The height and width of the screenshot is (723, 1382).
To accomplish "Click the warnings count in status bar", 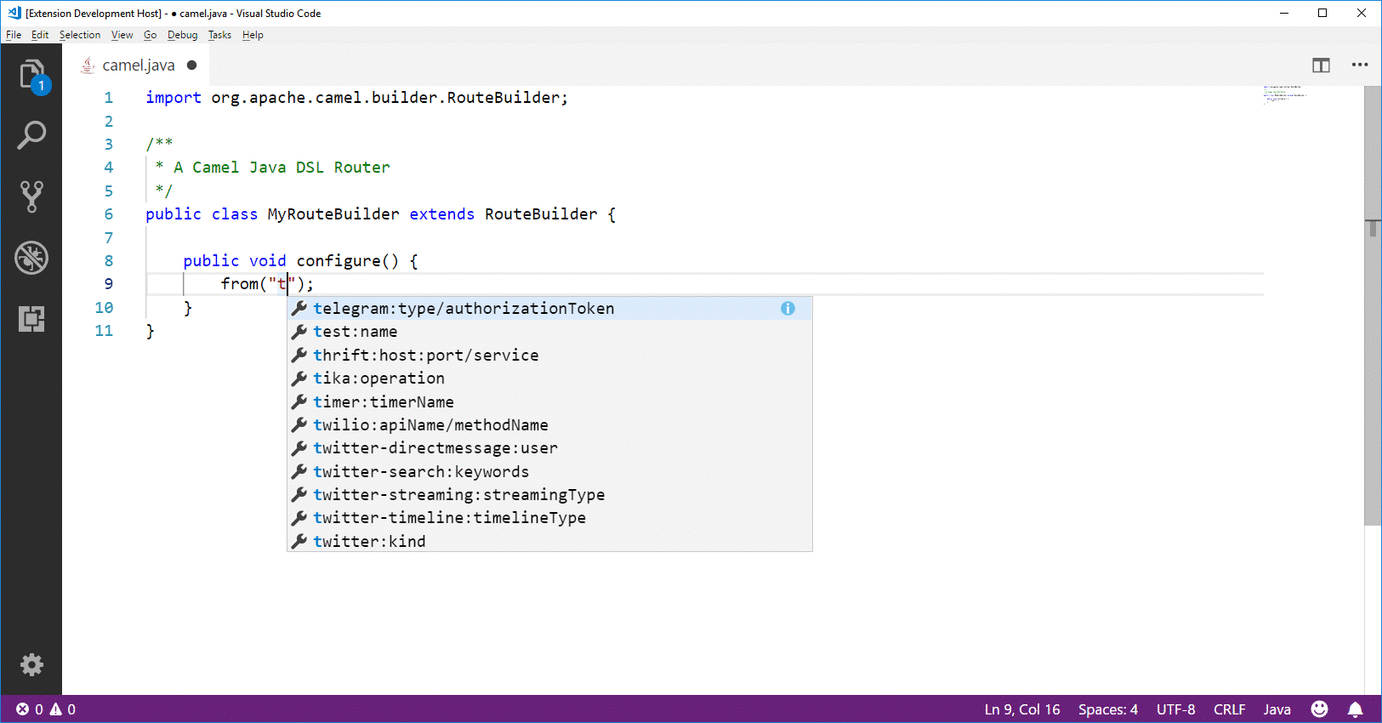I will [63, 709].
